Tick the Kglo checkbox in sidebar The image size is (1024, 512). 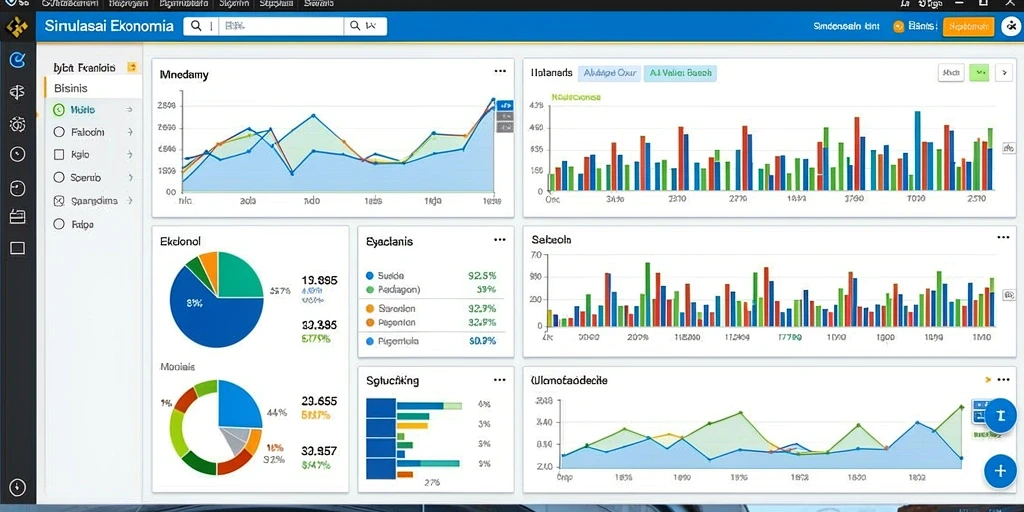pyautogui.click(x=59, y=155)
